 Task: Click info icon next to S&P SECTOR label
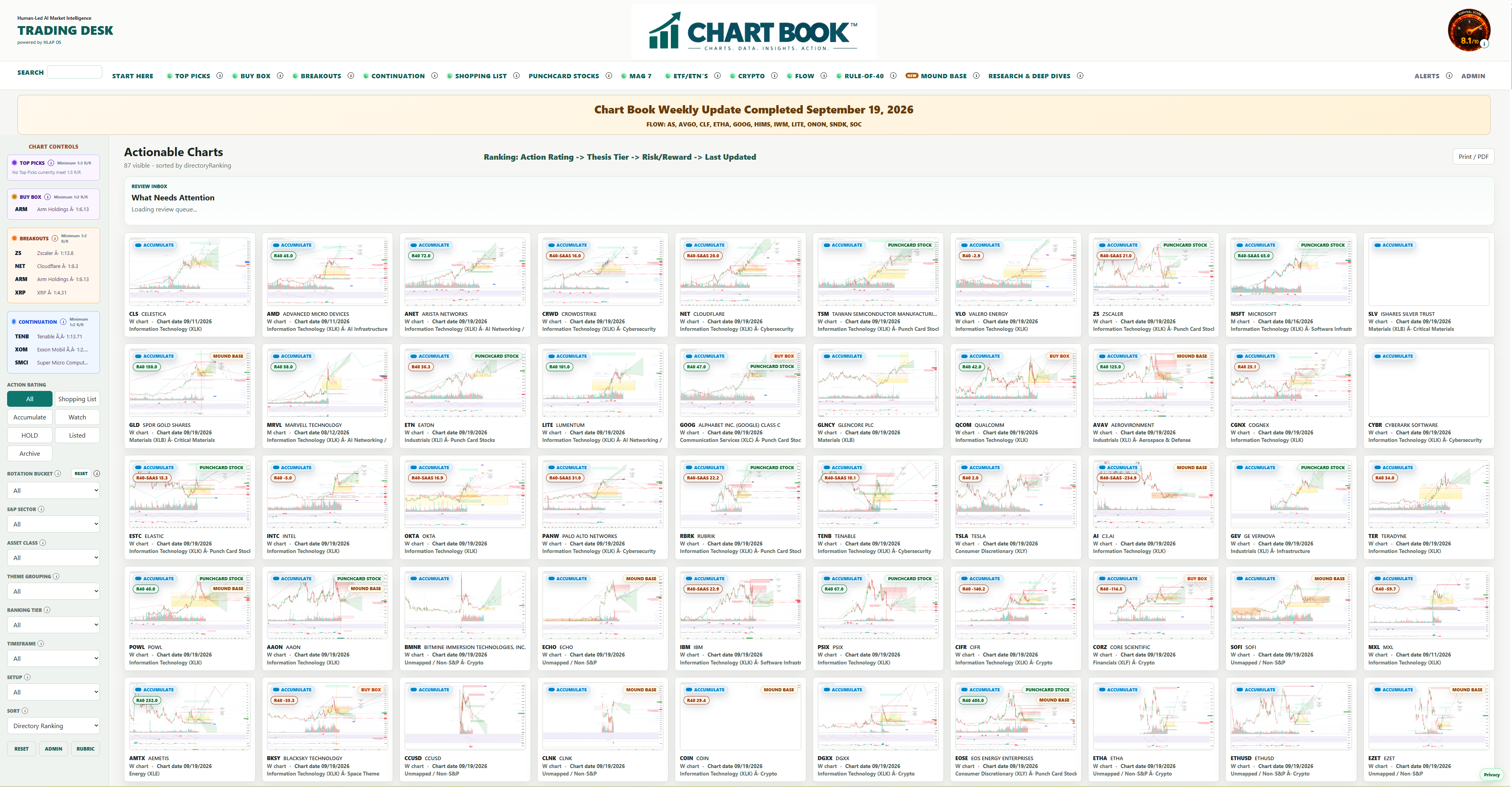pos(41,509)
